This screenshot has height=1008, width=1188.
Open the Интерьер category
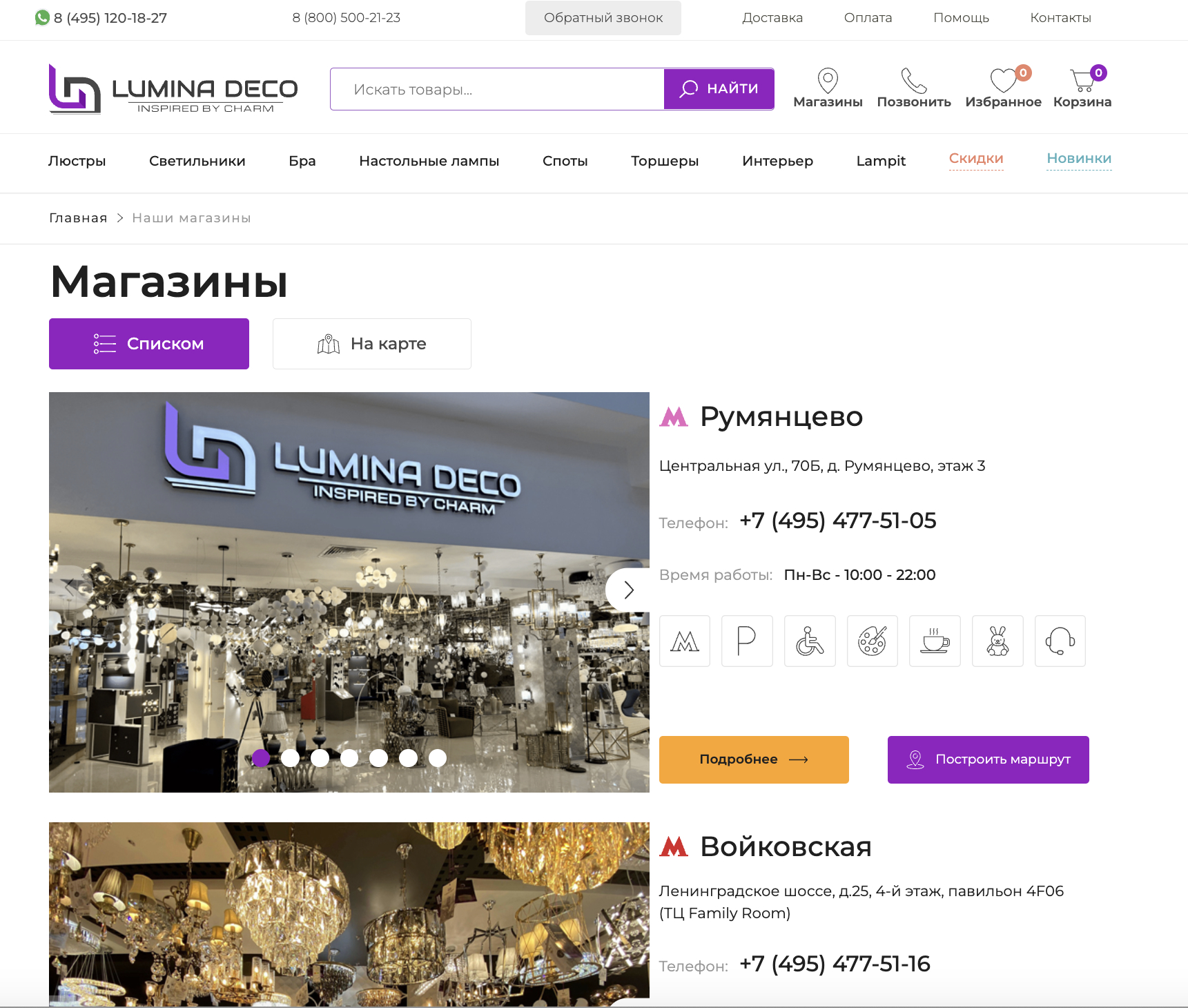tap(778, 161)
